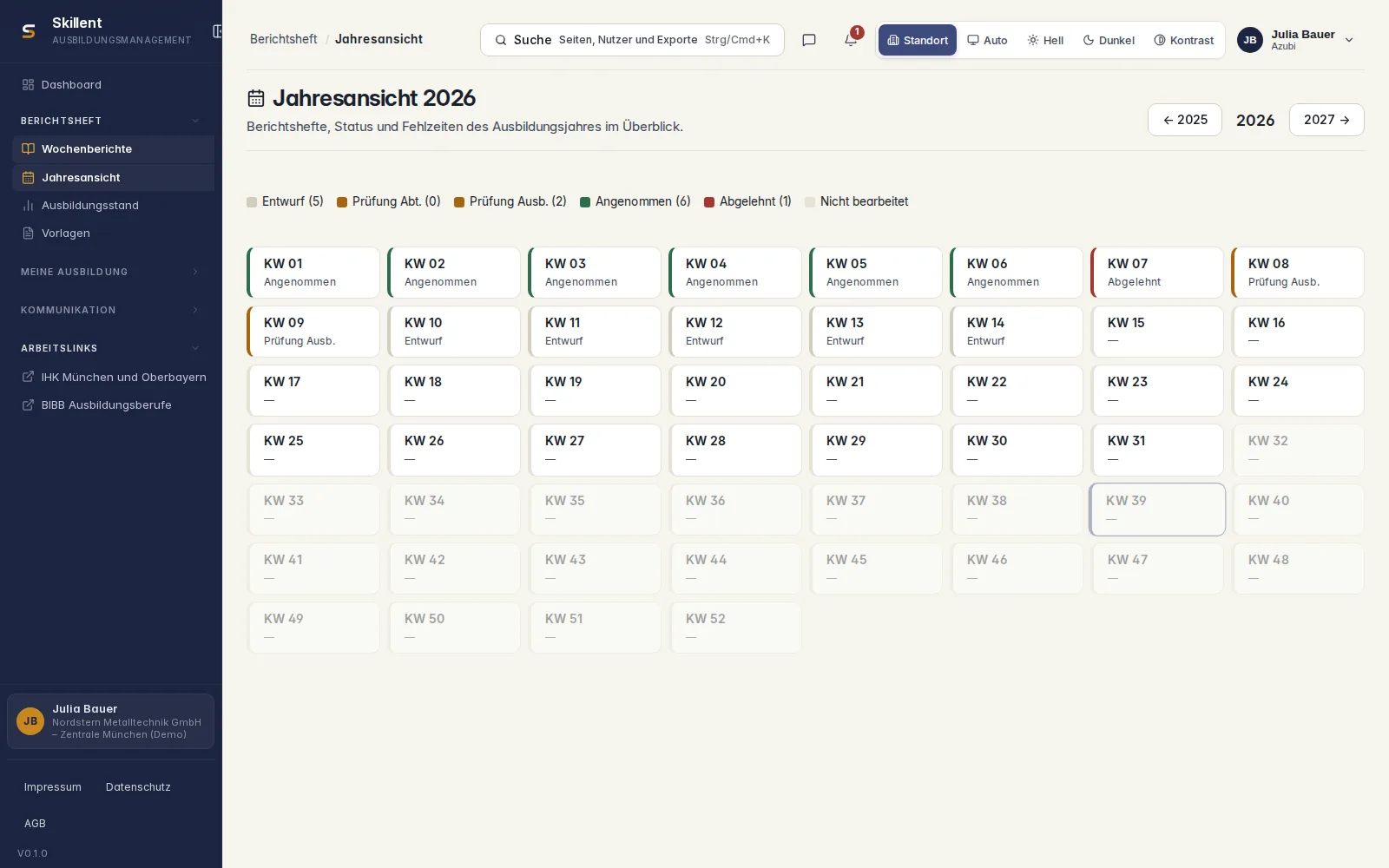This screenshot has height=868, width=1389.
Task: Switch theme to Hell
Action: (x=1045, y=40)
